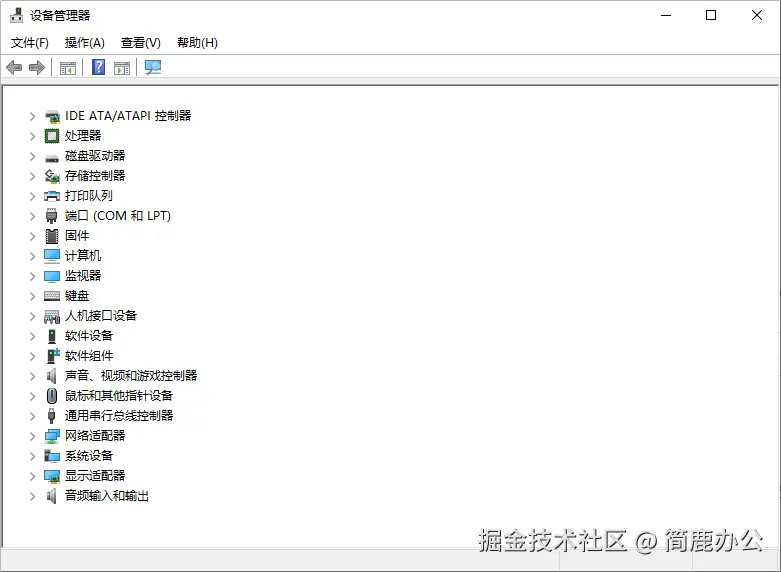Select the 打印队列 label
The width and height of the screenshot is (781, 572).
pyautogui.click(x=89, y=196)
